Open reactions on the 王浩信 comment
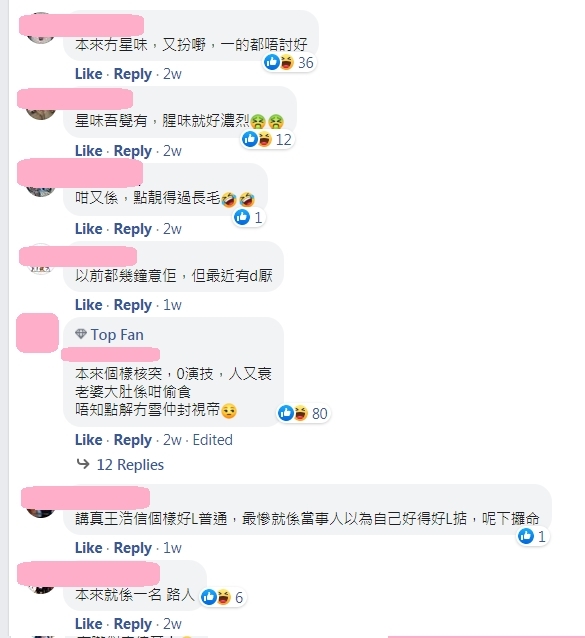The image size is (585, 638). click(x=532, y=536)
